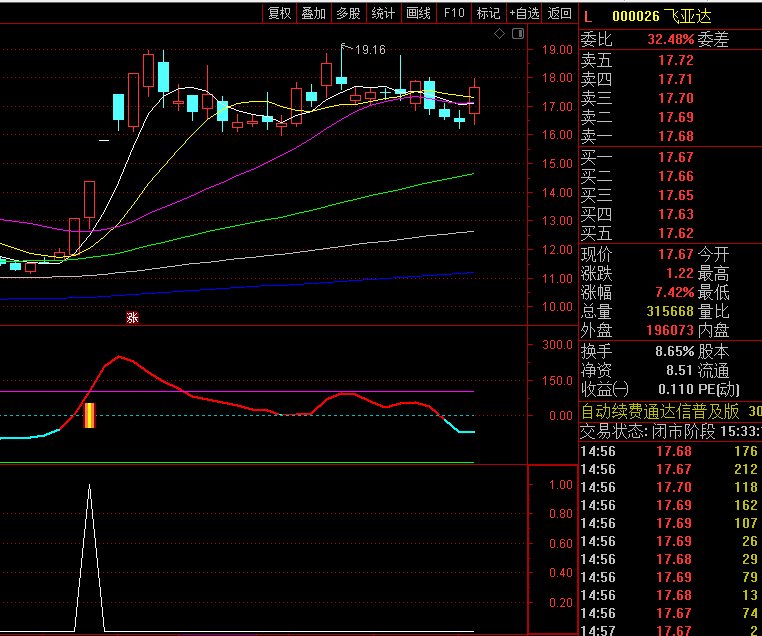Click the 返回 back button
Viewport: 762px width, 636px height.
click(560, 13)
